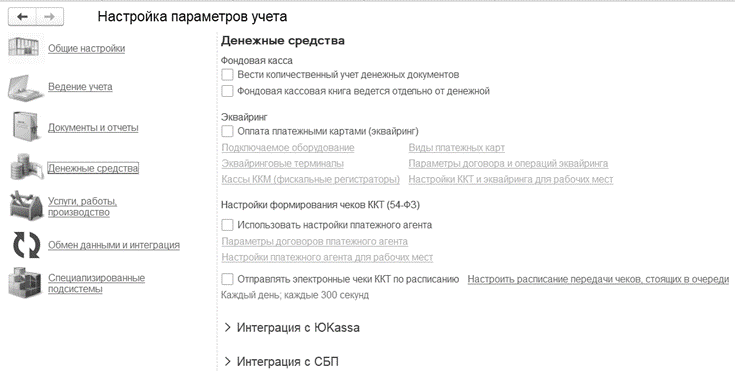
Task: Check Использовать настройки платежного агента
Action: click(x=227, y=225)
